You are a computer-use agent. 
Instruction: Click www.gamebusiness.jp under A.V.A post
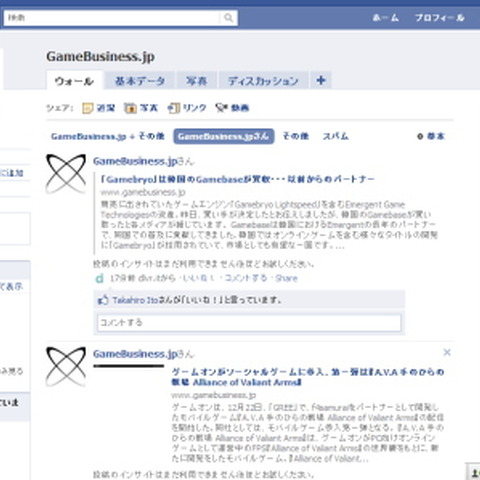214,395
